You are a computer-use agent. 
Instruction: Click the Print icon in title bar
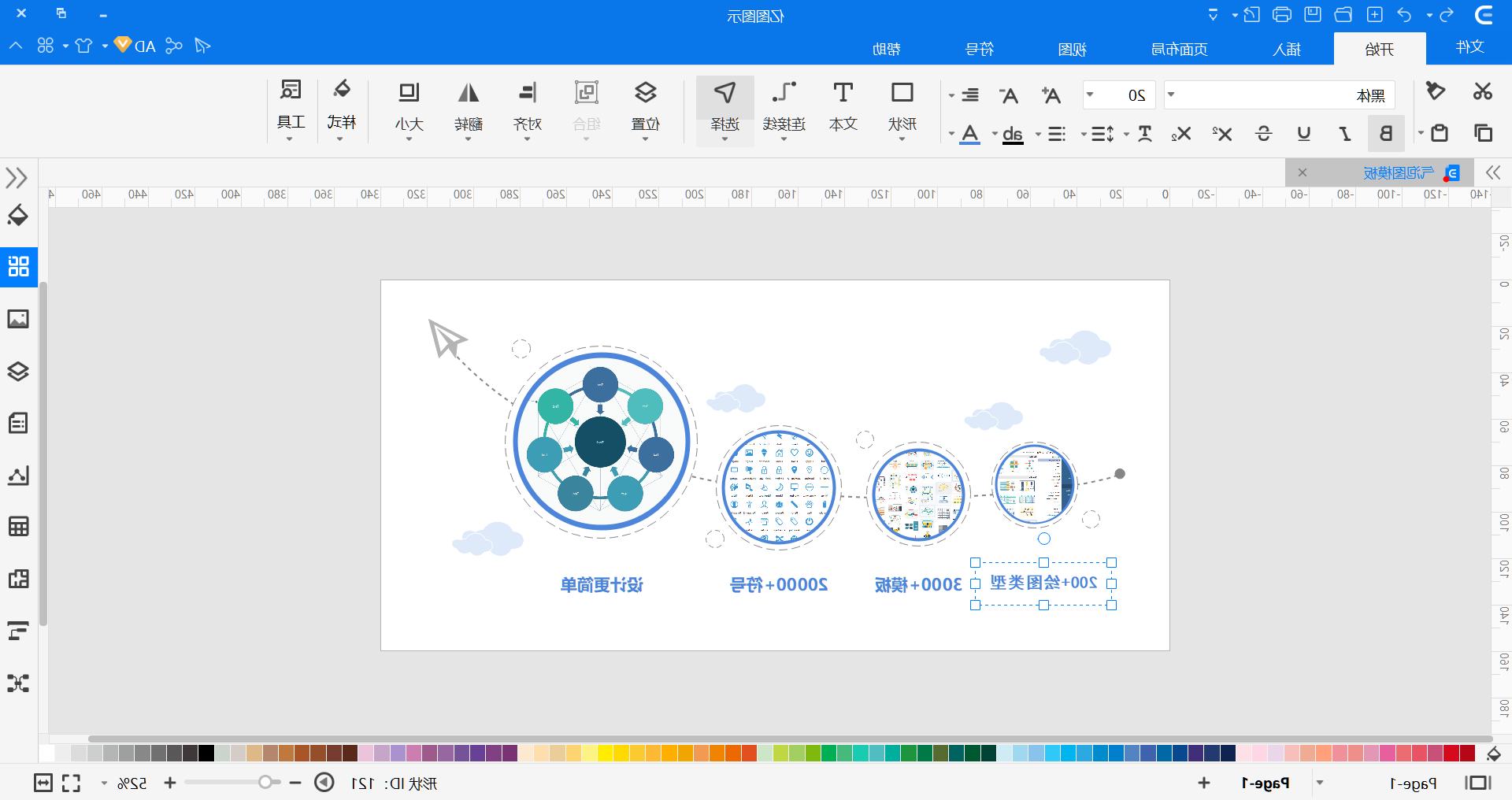1282,14
